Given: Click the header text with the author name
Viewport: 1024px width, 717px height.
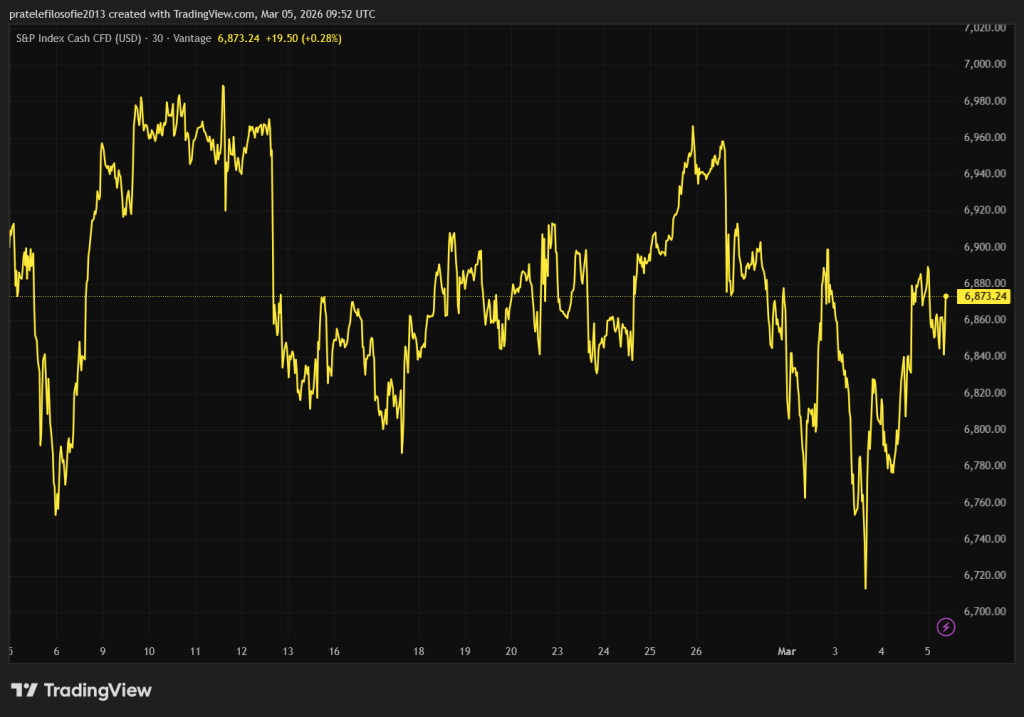Looking at the screenshot, I should pyautogui.click(x=192, y=14).
